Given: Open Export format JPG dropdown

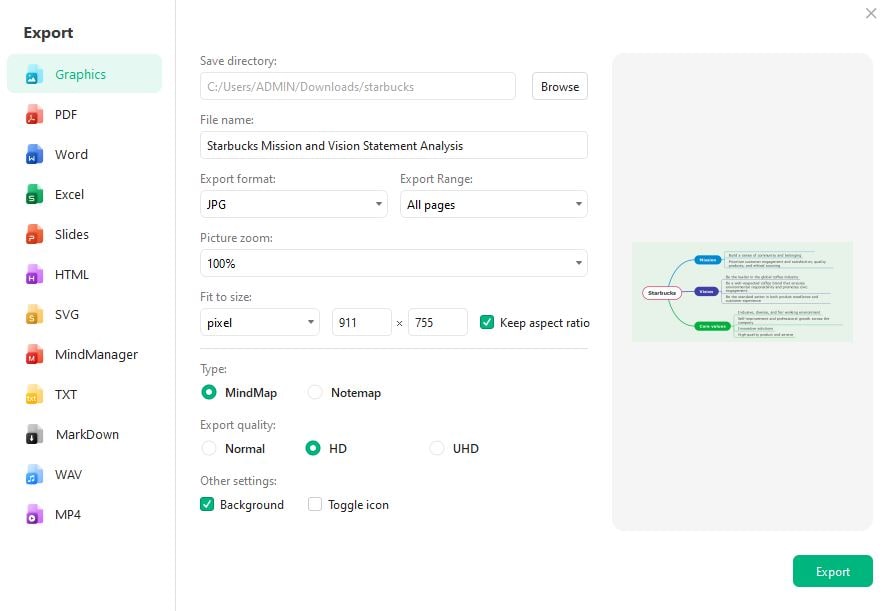Looking at the screenshot, I should point(294,204).
